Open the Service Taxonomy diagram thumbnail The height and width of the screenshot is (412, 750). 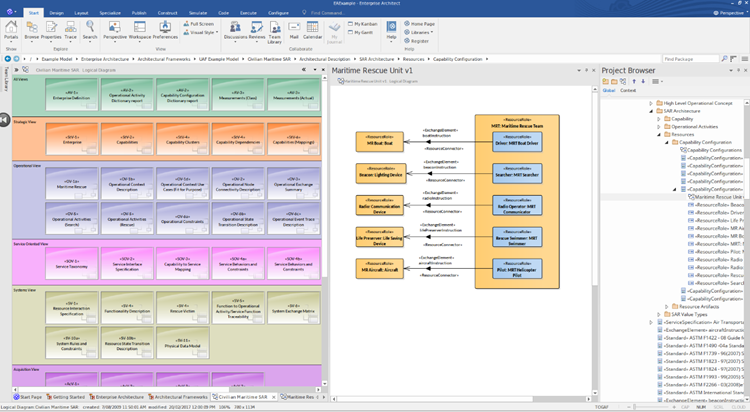click(x=72, y=264)
